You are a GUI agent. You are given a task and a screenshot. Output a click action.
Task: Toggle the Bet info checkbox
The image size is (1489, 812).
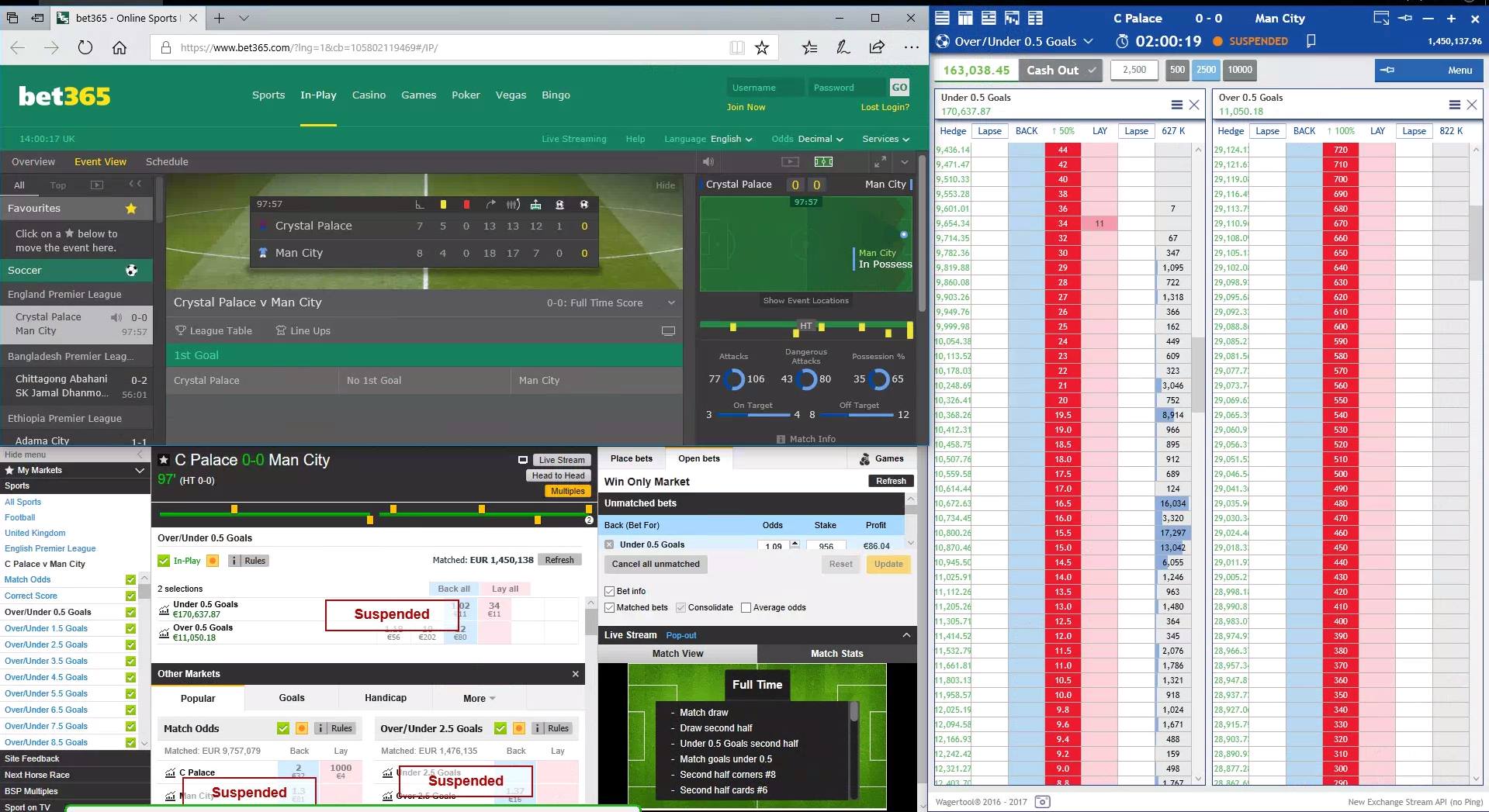pyautogui.click(x=610, y=592)
